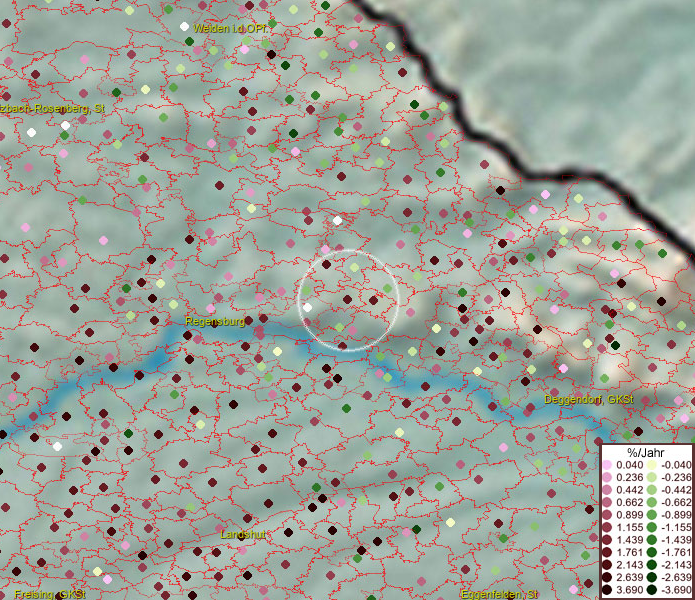This screenshot has width=695, height=600.
Task: Click the legend value -3.690
Action: 676,590
